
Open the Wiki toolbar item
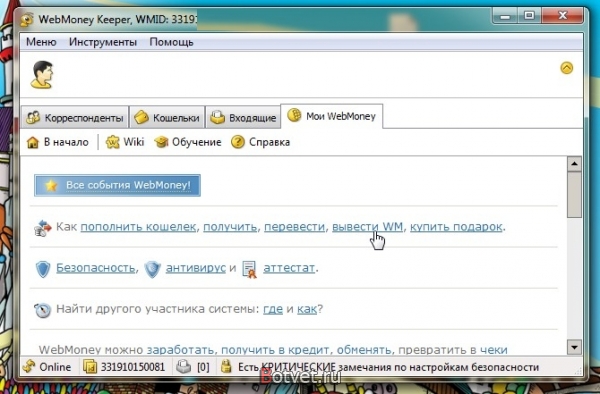(x=125, y=142)
